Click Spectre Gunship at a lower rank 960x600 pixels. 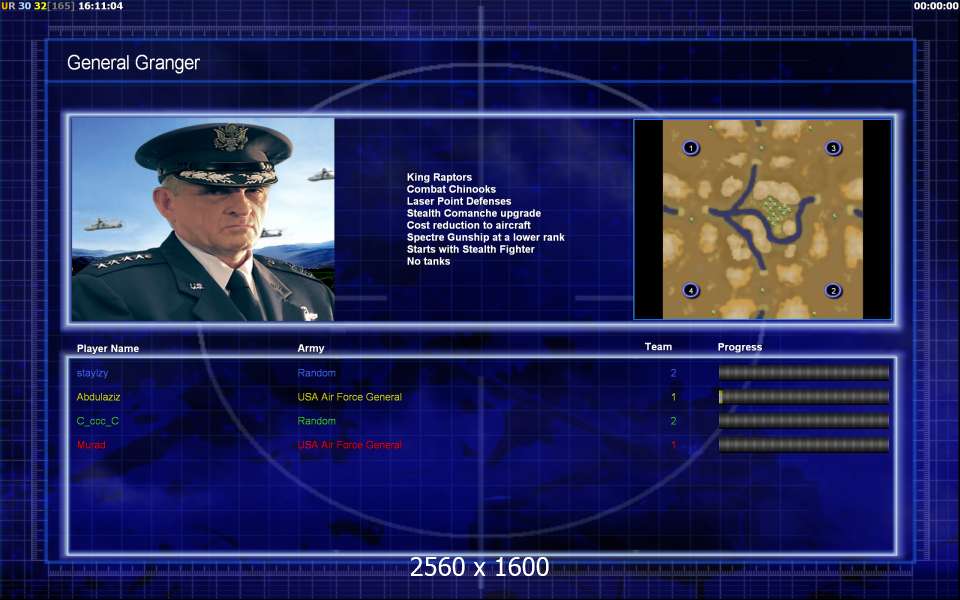point(486,237)
